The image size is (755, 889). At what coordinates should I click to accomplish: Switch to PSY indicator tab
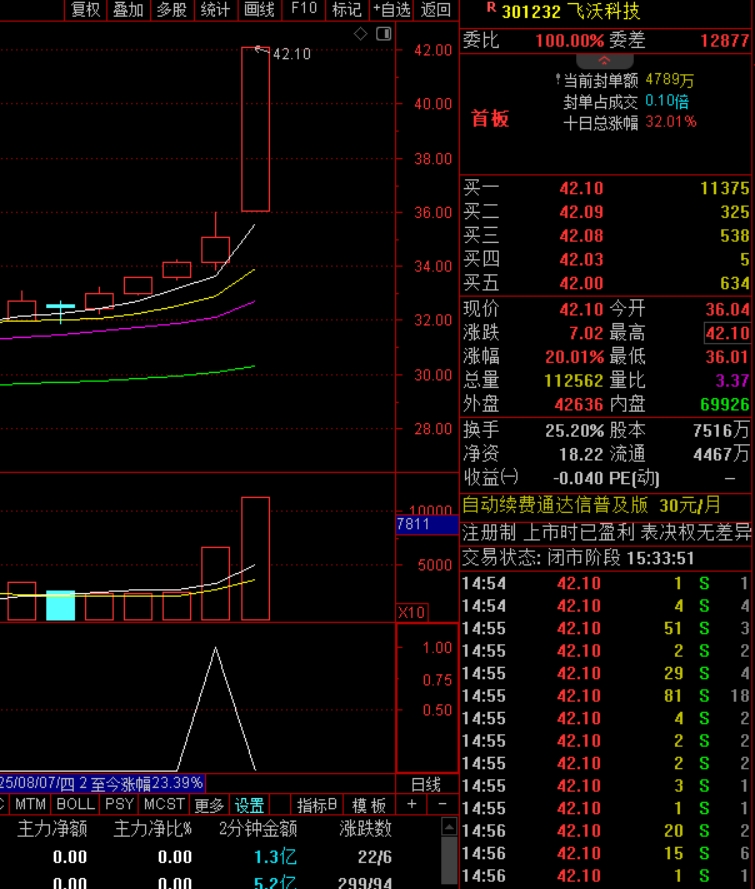(119, 804)
